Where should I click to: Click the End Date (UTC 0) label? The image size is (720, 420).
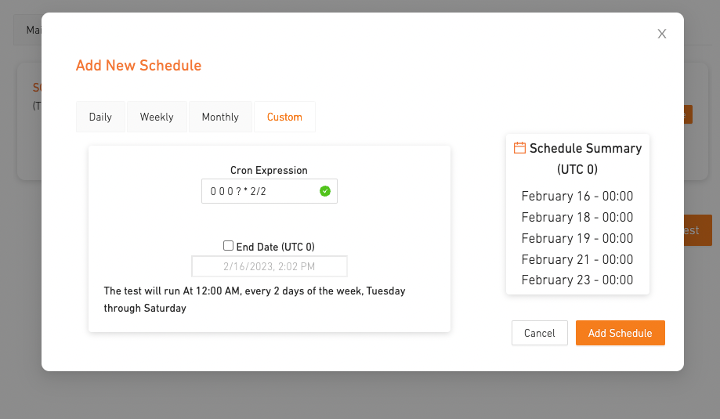pos(275,246)
